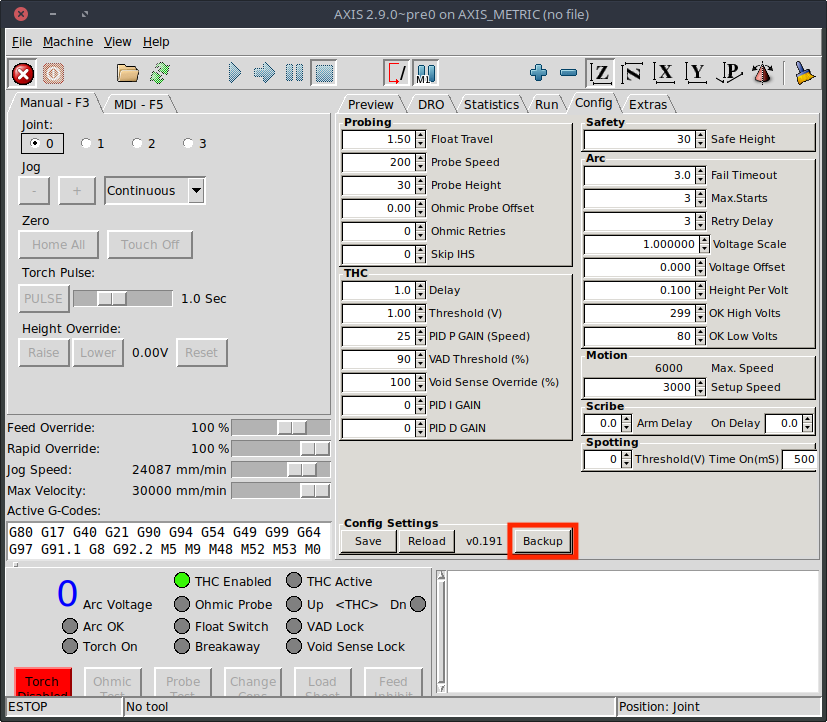Open the Continuous jog mode dropdown
Image resolution: width=827 pixels, height=722 pixels.
click(196, 190)
